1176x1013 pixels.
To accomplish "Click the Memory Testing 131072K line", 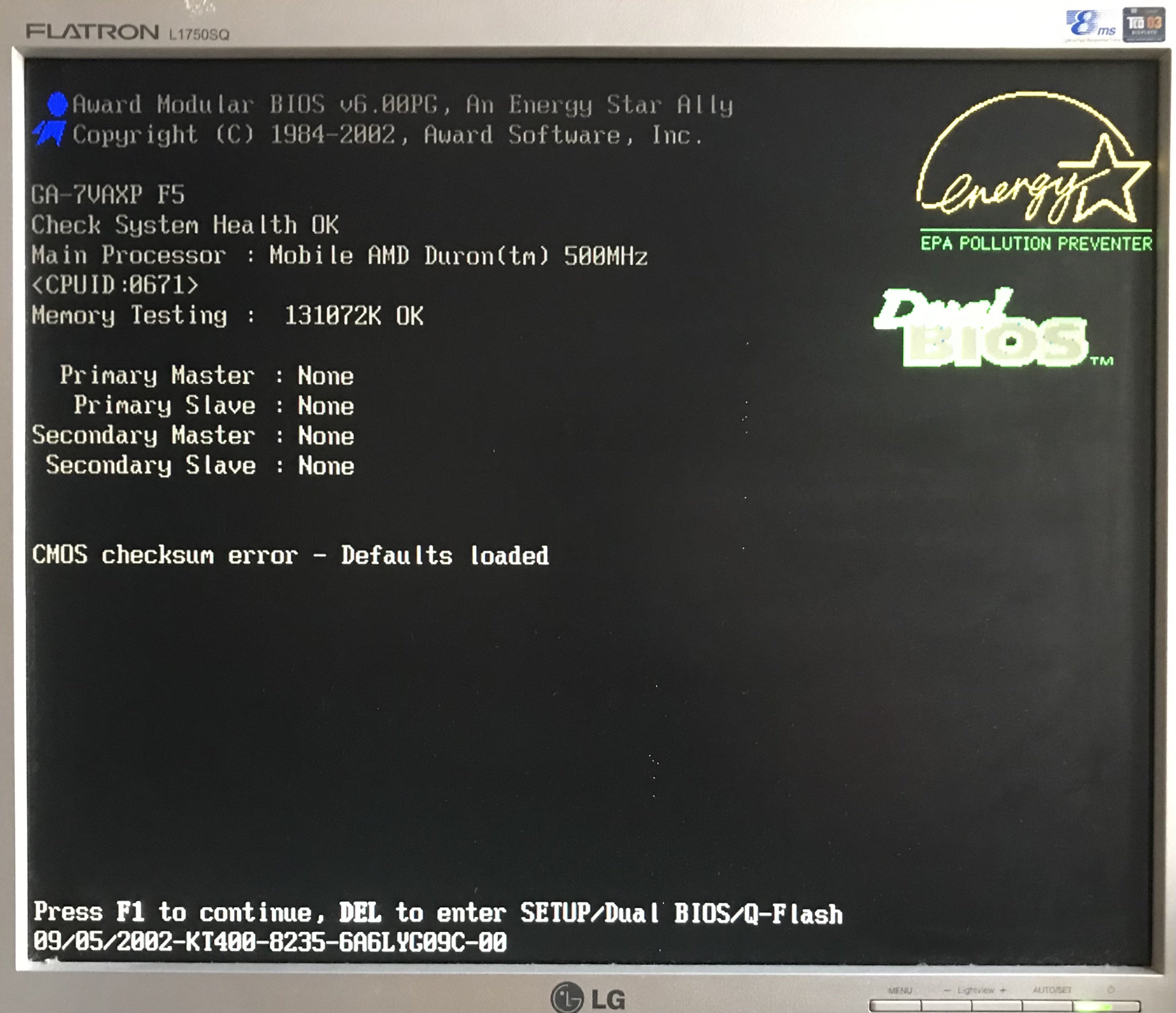I will pos(227,315).
